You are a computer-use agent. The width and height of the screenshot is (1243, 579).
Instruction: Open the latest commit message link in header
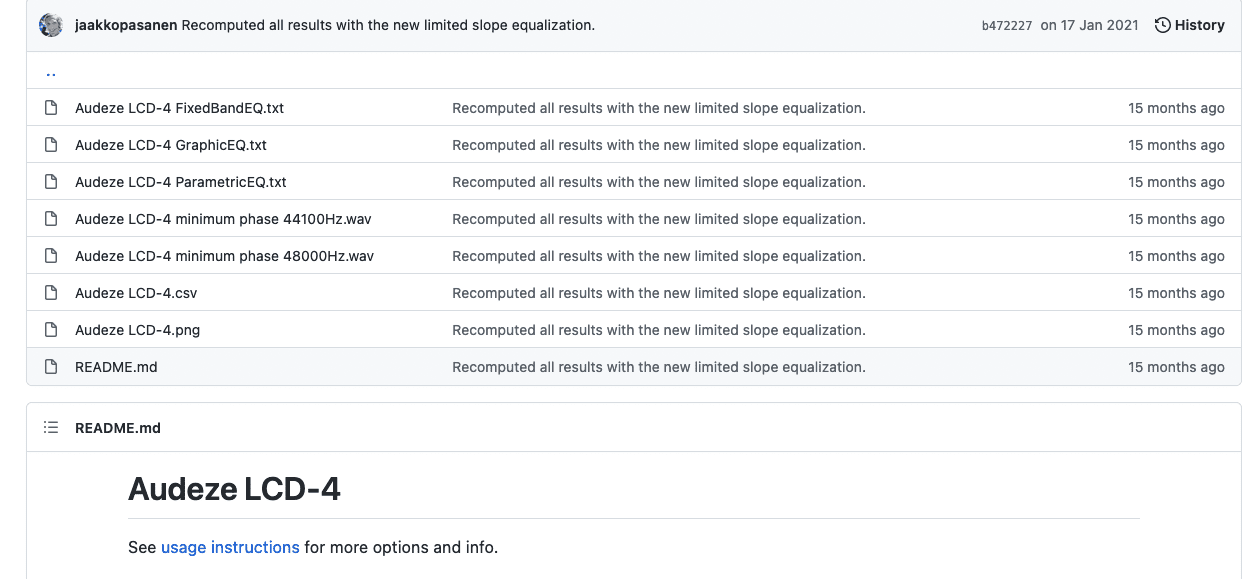(x=388, y=25)
